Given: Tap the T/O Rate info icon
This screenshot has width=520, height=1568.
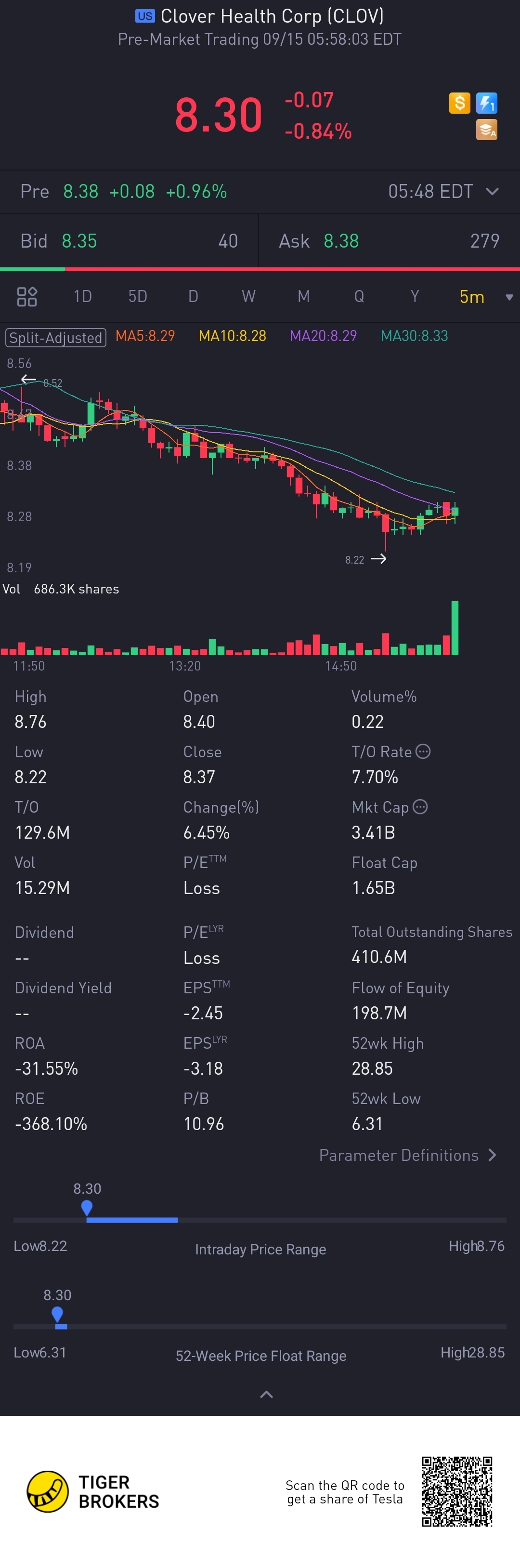Looking at the screenshot, I should [x=423, y=751].
